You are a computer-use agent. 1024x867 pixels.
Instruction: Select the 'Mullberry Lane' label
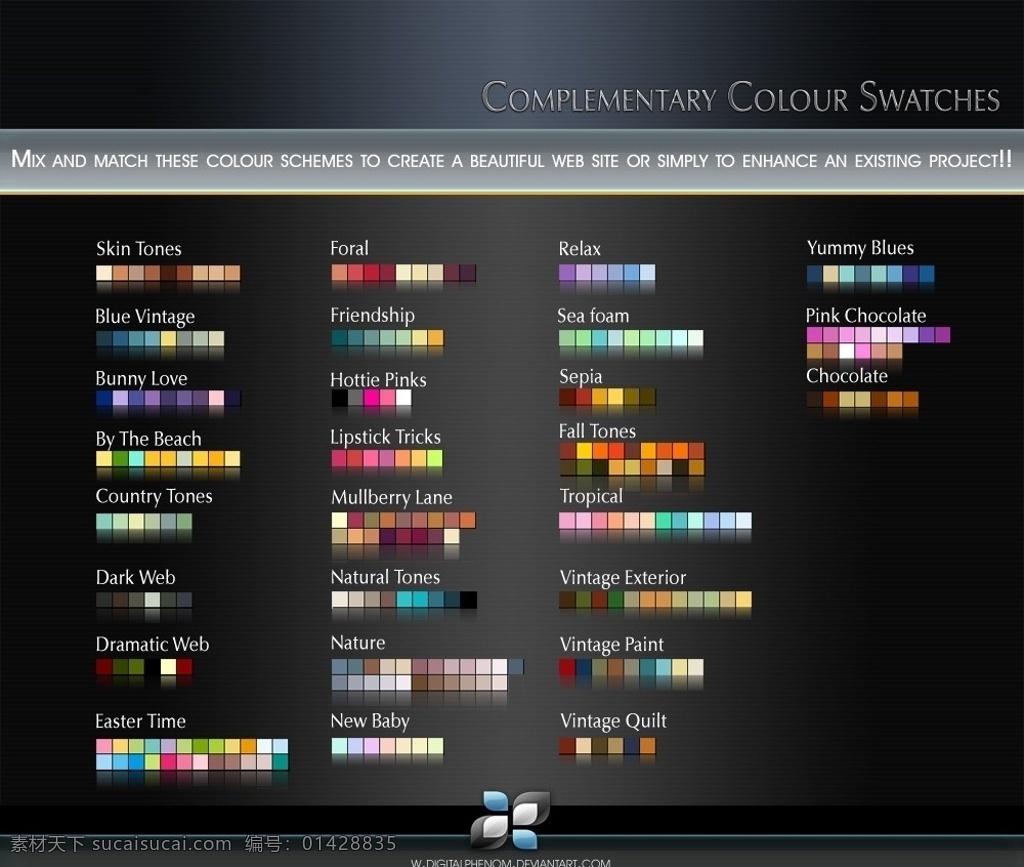tap(392, 497)
